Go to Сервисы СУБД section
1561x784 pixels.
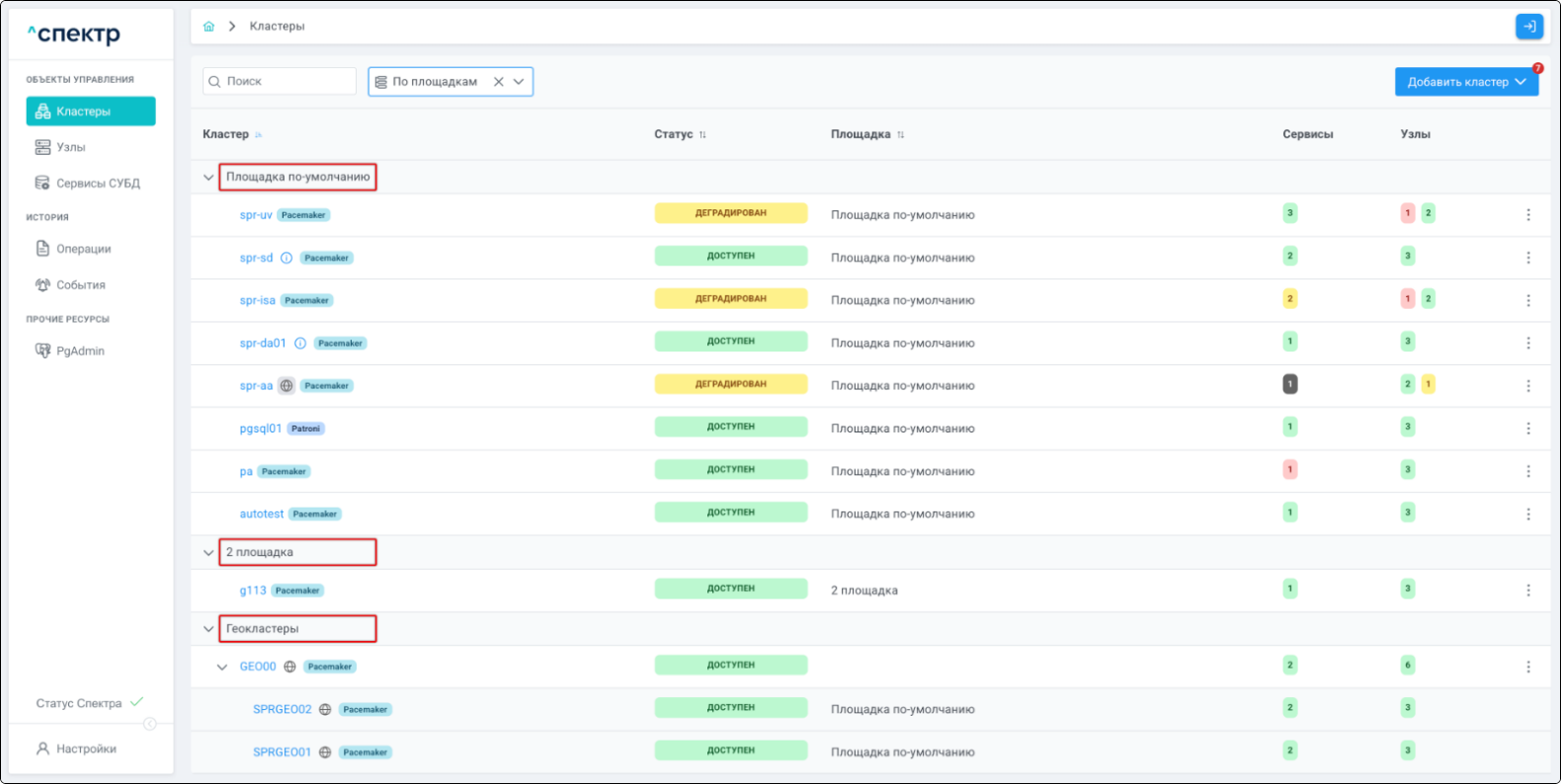[97, 184]
